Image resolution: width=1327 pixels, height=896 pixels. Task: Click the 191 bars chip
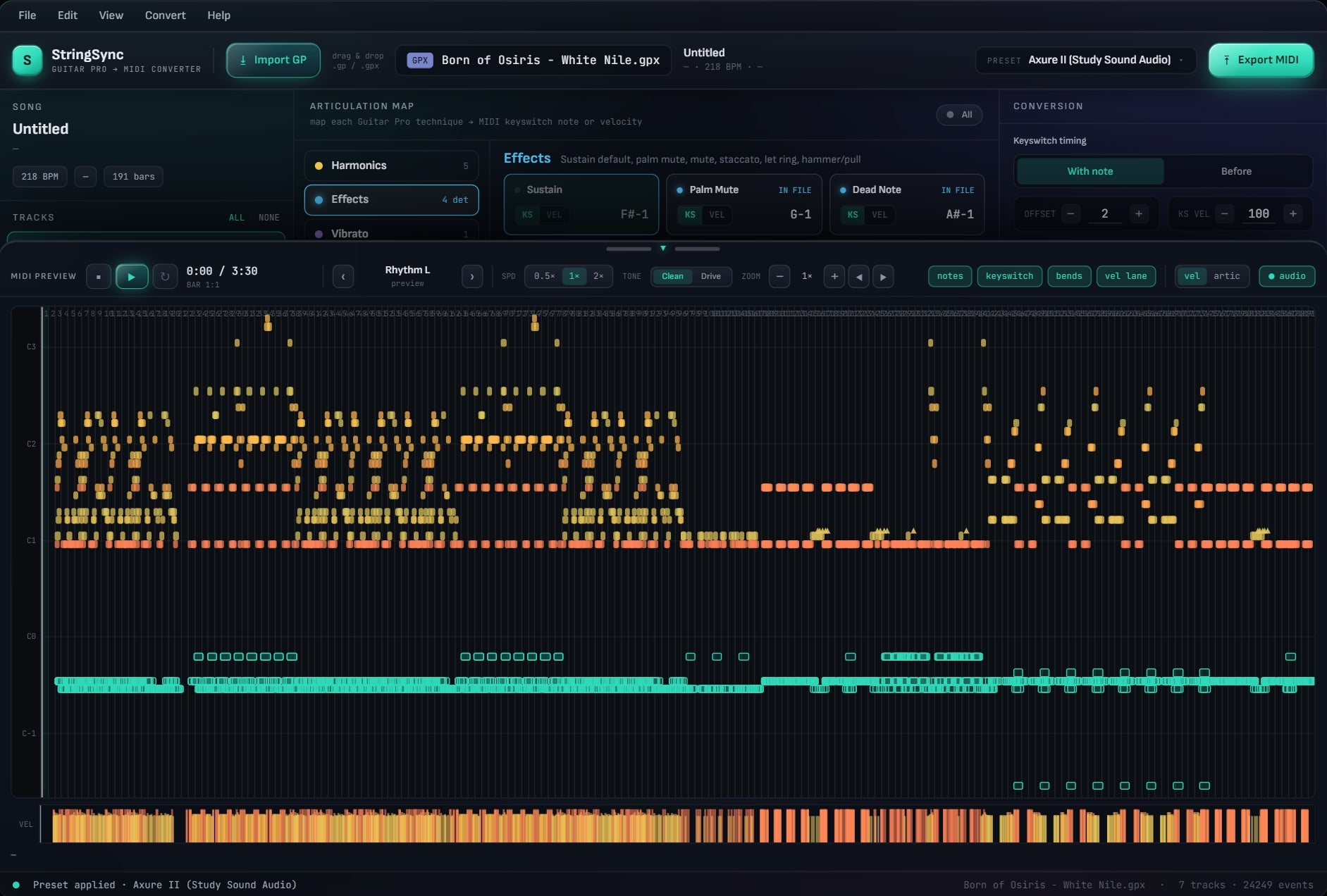pos(133,176)
